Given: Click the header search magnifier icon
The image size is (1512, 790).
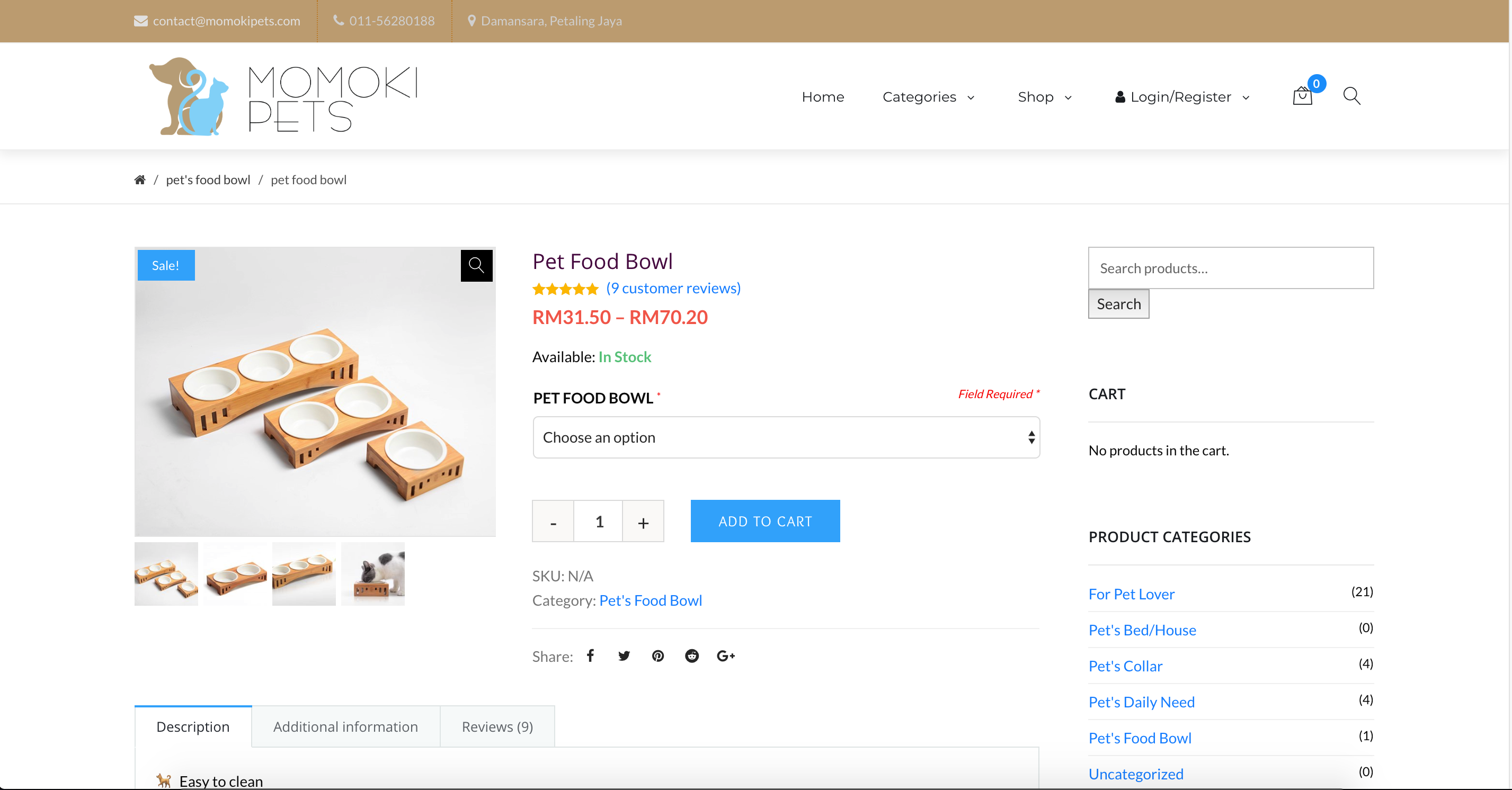Looking at the screenshot, I should (1351, 96).
